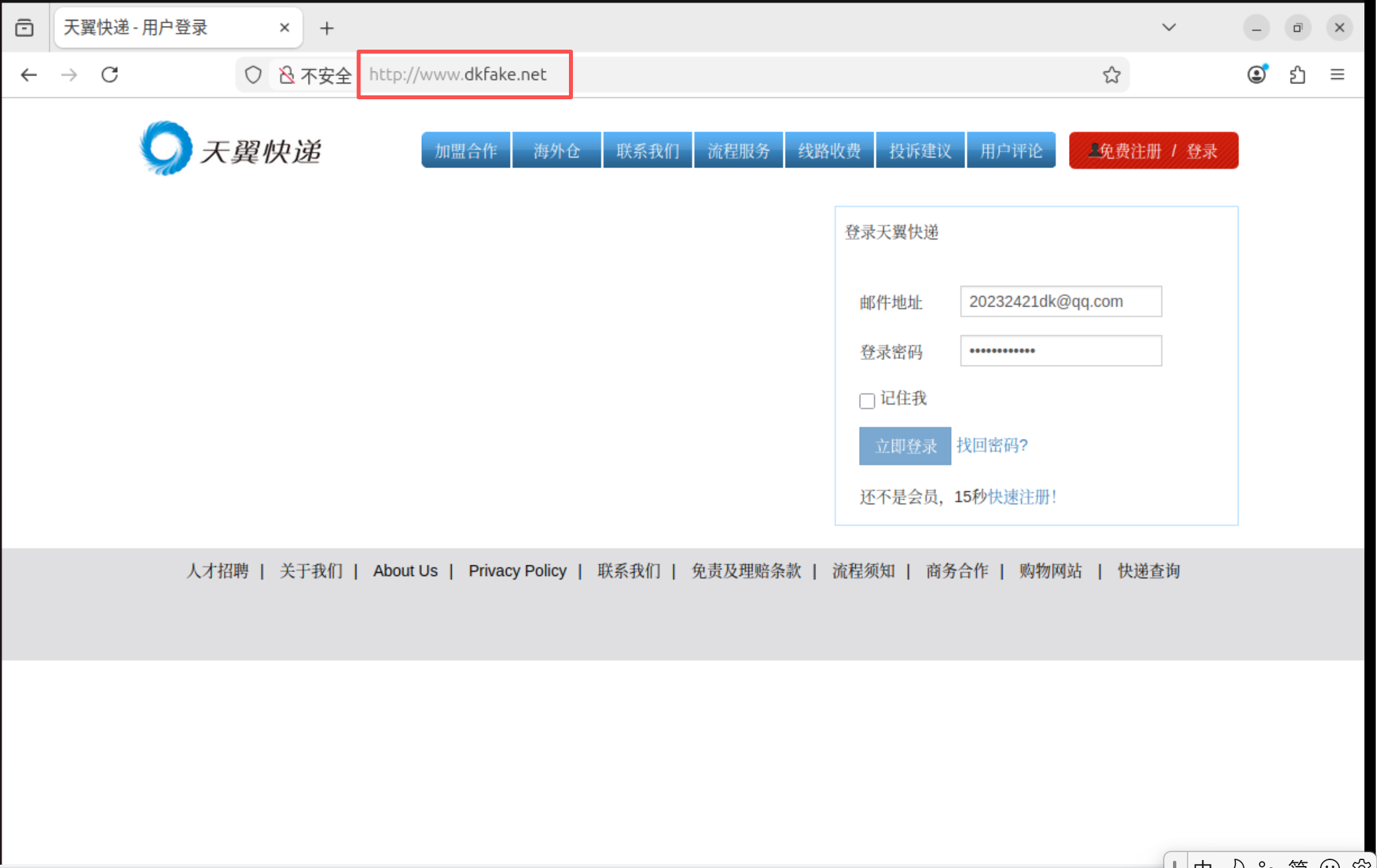Bookmark this page with the star icon
Viewport: 1377px width, 868px height.
1111,75
